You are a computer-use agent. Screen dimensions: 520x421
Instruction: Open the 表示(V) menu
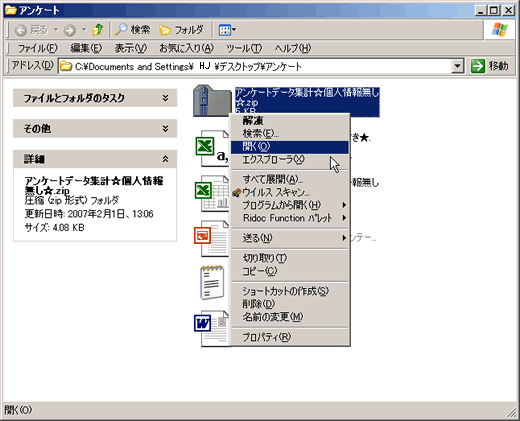[x=131, y=48]
